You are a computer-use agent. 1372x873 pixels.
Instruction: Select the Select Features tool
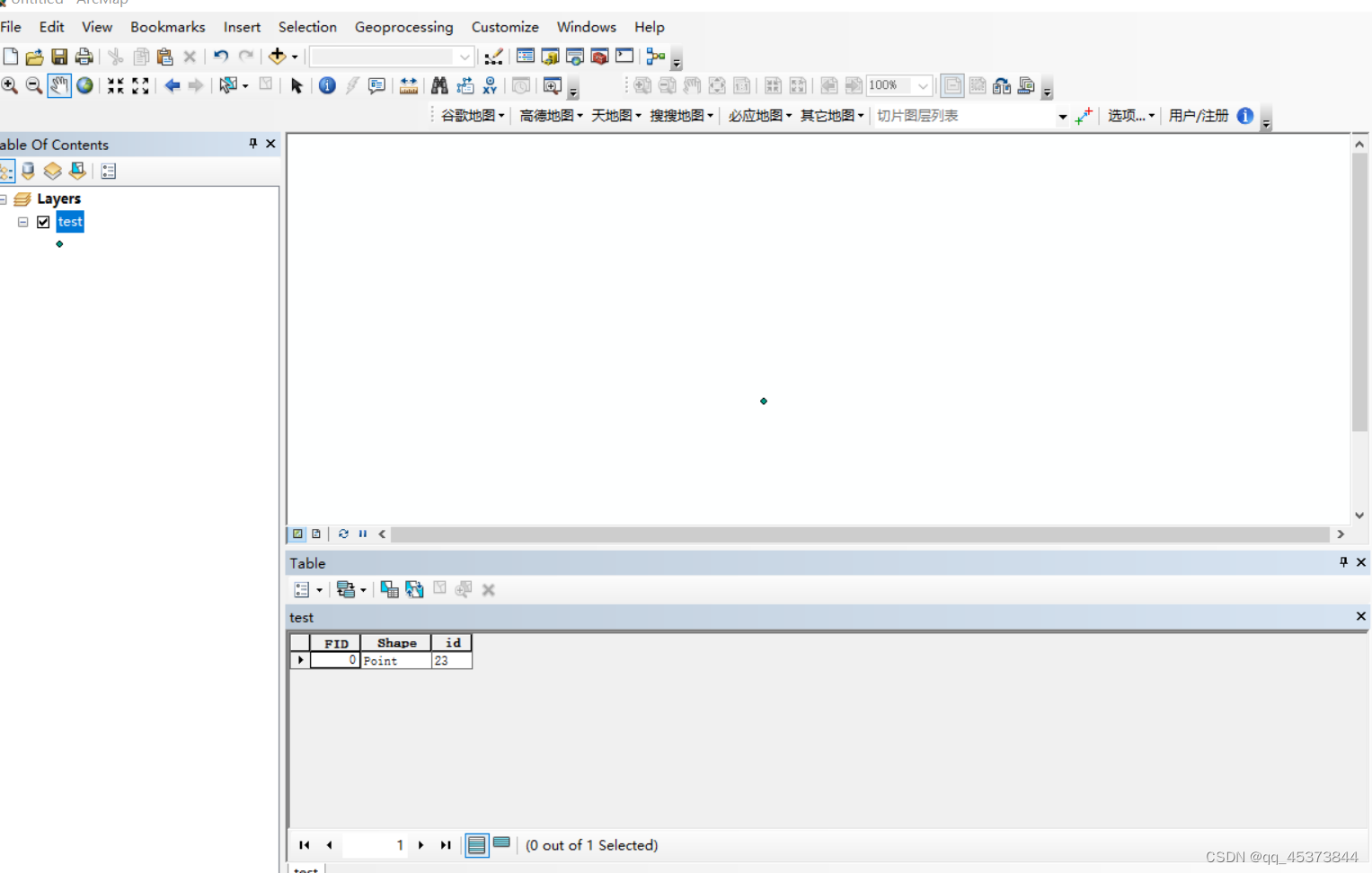click(228, 85)
